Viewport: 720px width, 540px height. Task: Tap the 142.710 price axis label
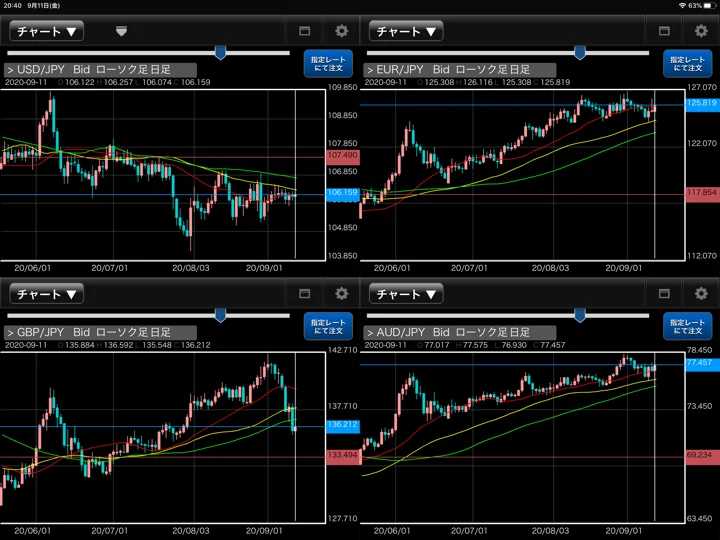[342, 350]
